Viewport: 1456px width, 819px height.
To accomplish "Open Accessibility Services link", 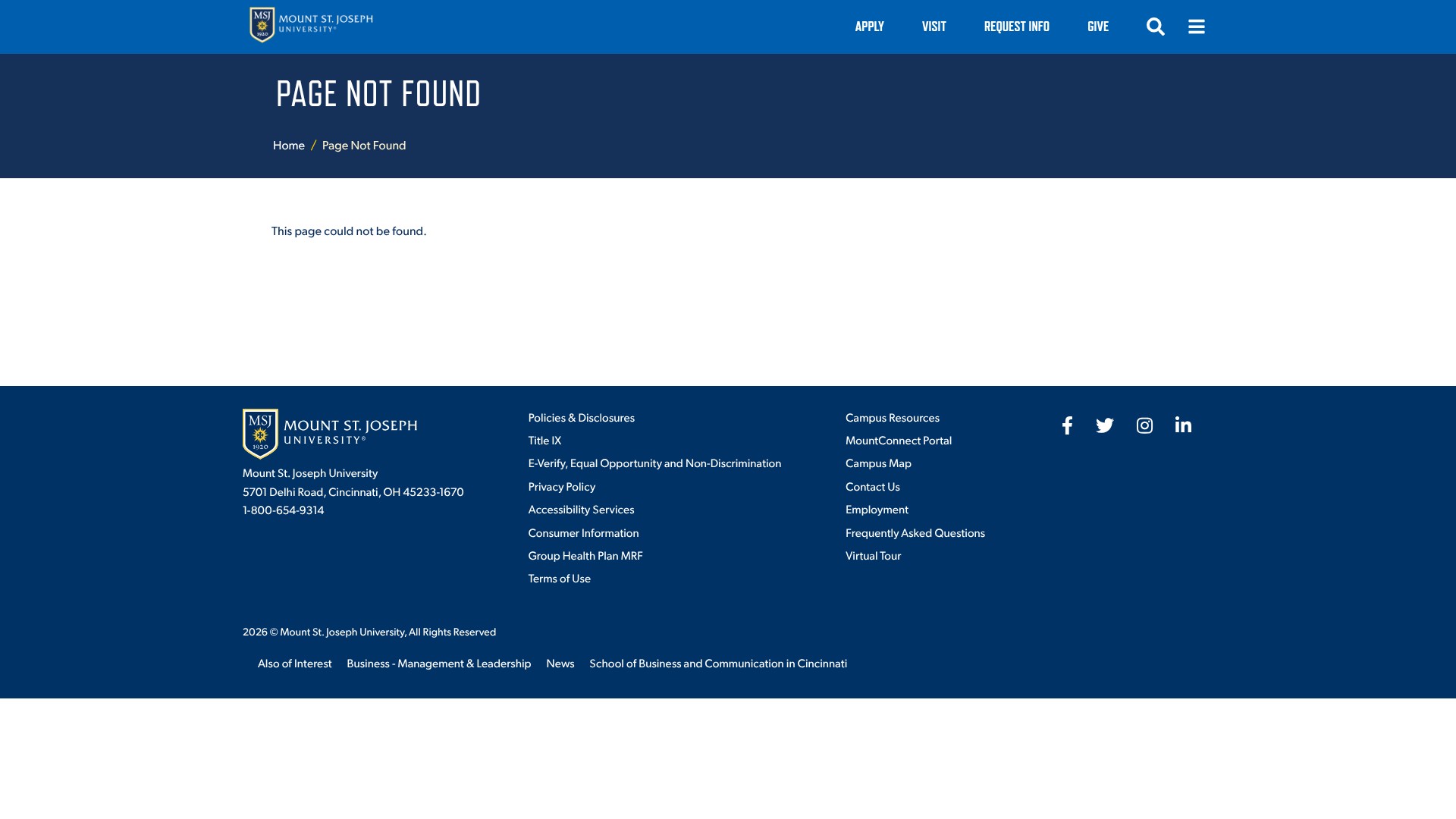I will pos(581,510).
